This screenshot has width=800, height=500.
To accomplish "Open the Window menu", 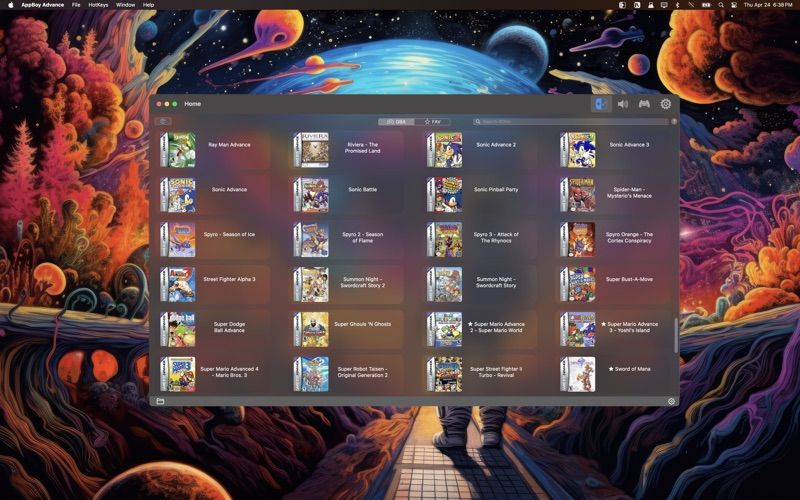I will click(125, 5).
